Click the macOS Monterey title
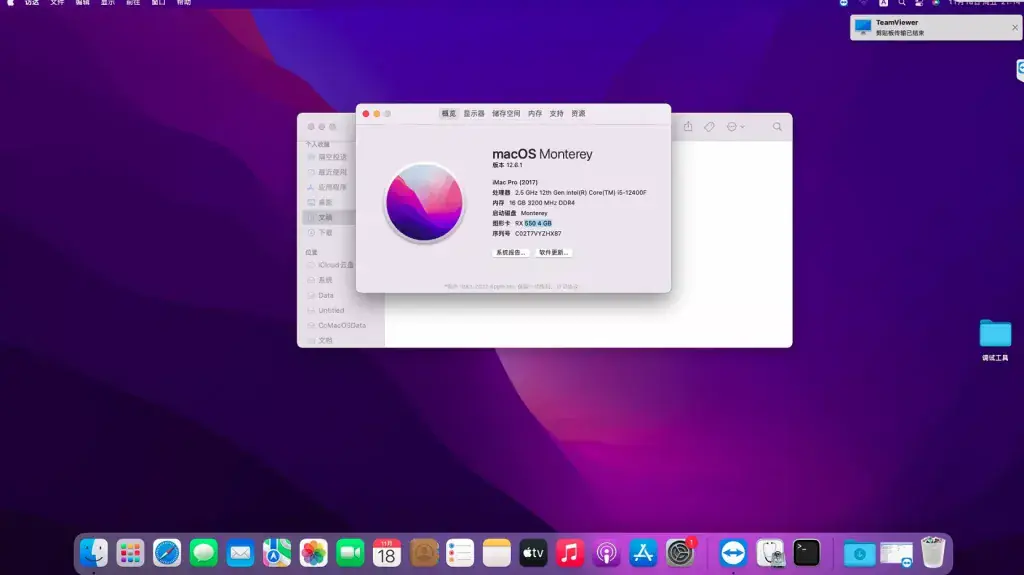The height and width of the screenshot is (575, 1024). (542, 154)
